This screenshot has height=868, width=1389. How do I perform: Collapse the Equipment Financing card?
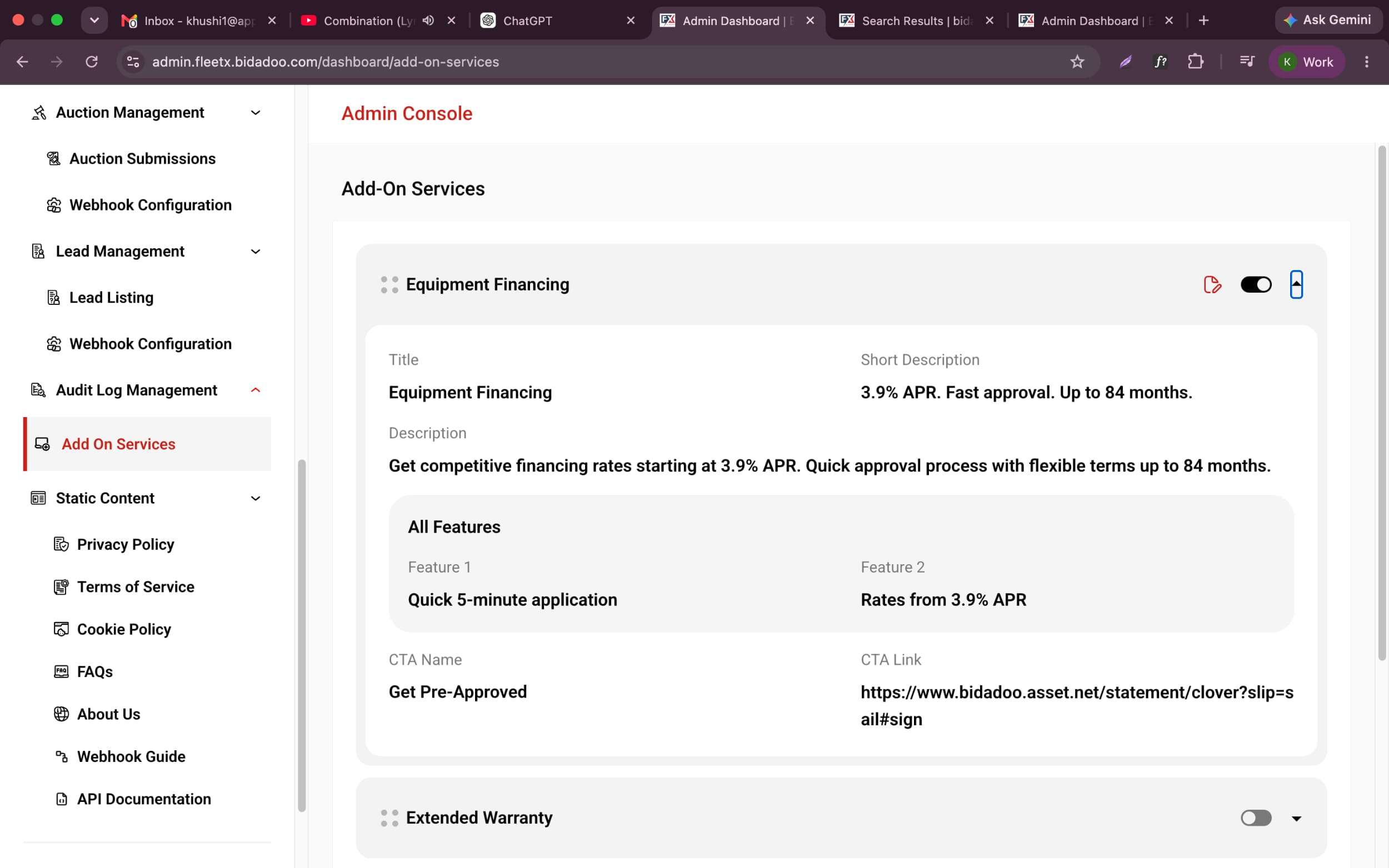tap(1296, 285)
